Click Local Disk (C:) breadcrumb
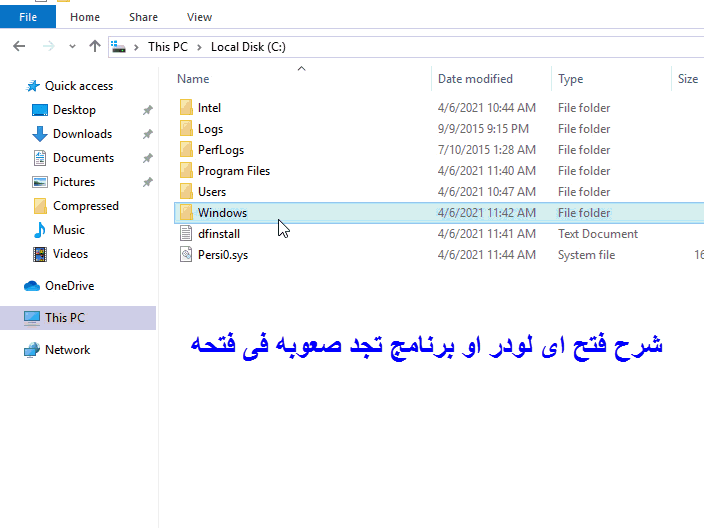Image resolution: width=704 pixels, height=528 pixels. (248, 47)
